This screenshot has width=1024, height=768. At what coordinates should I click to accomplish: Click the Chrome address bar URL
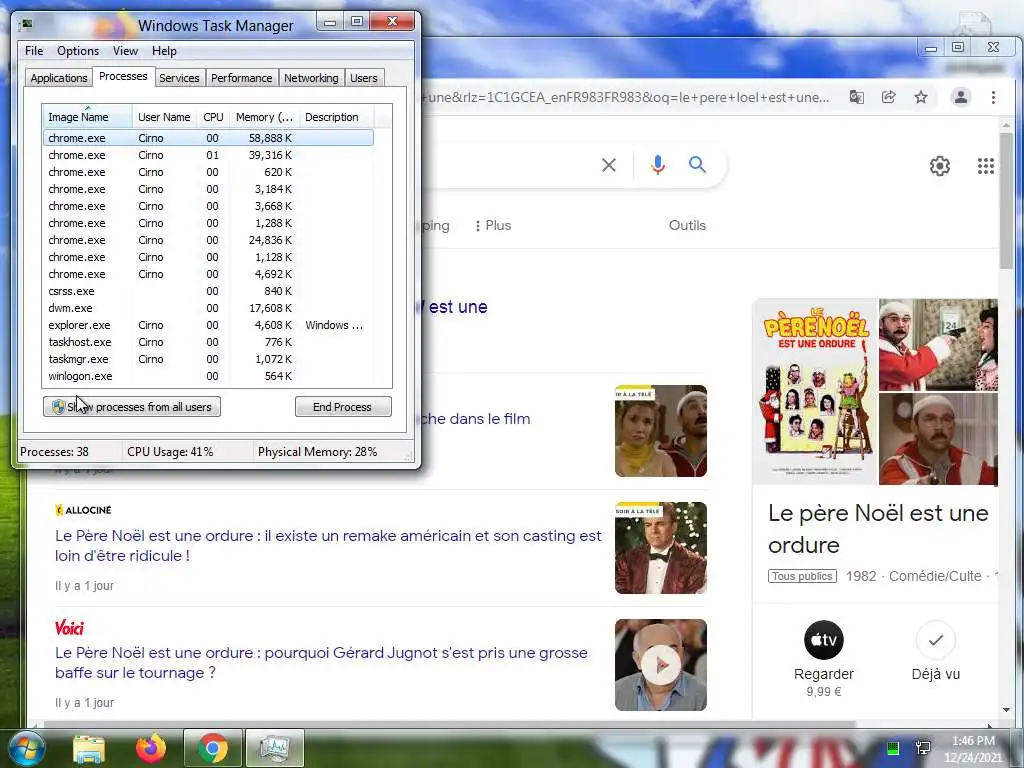(x=626, y=97)
